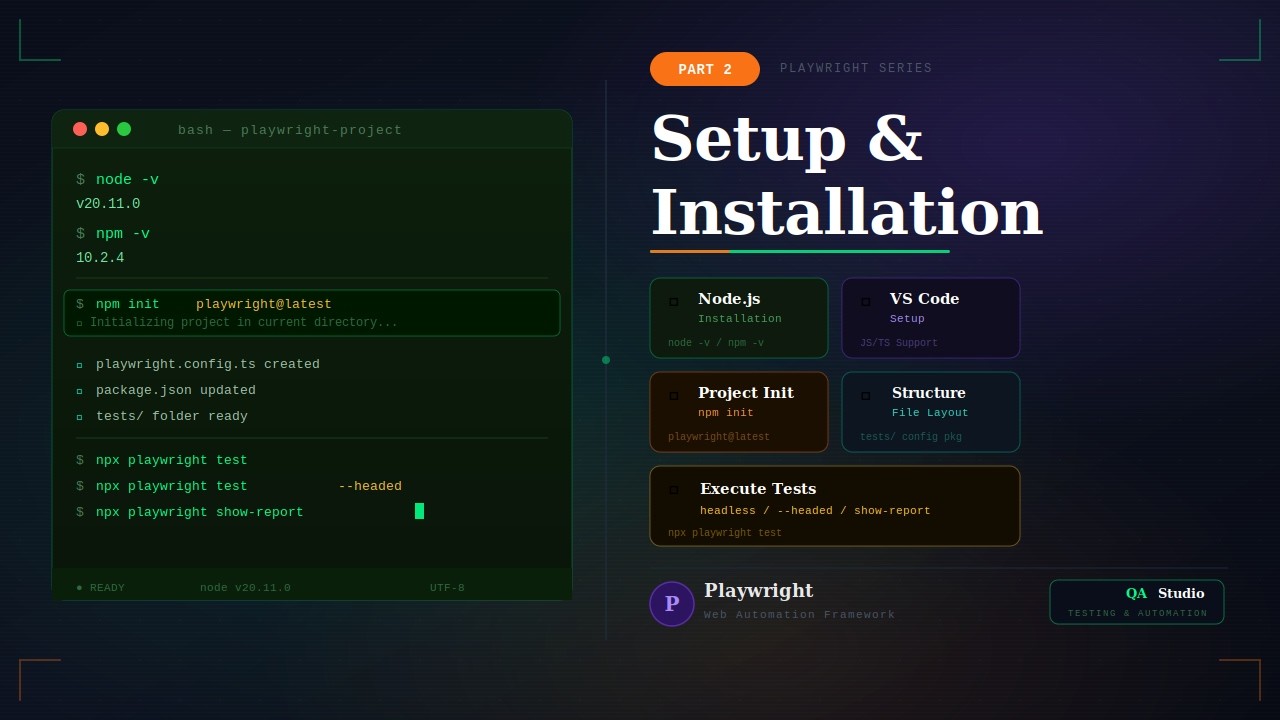Click the UTF-8 encoding status entry
This screenshot has height=720, width=1280.
pyautogui.click(x=447, y=588)
